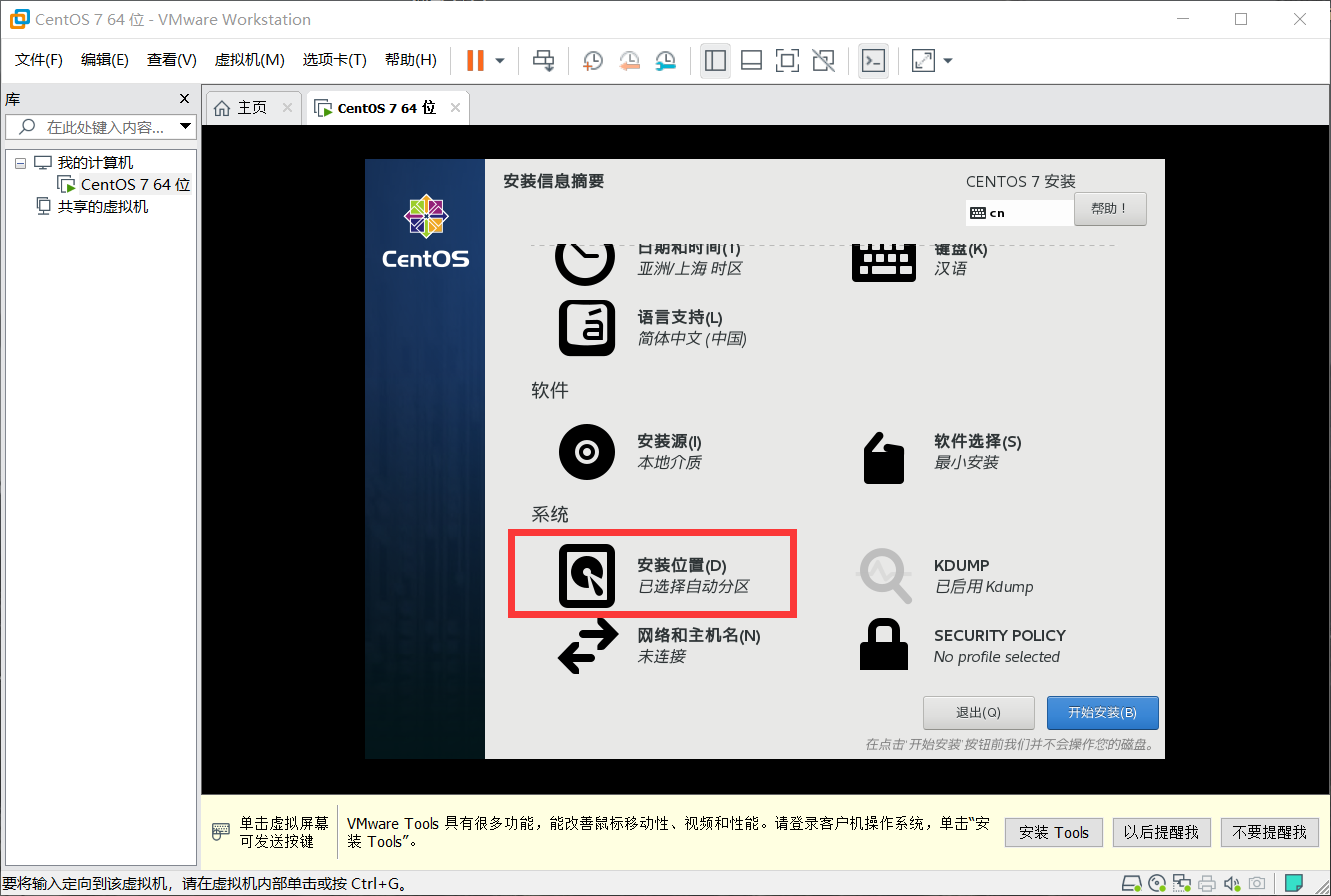1331x896 pixels.
Task: Select 我的计算机 in the library tree
Action: coord(95,163)
